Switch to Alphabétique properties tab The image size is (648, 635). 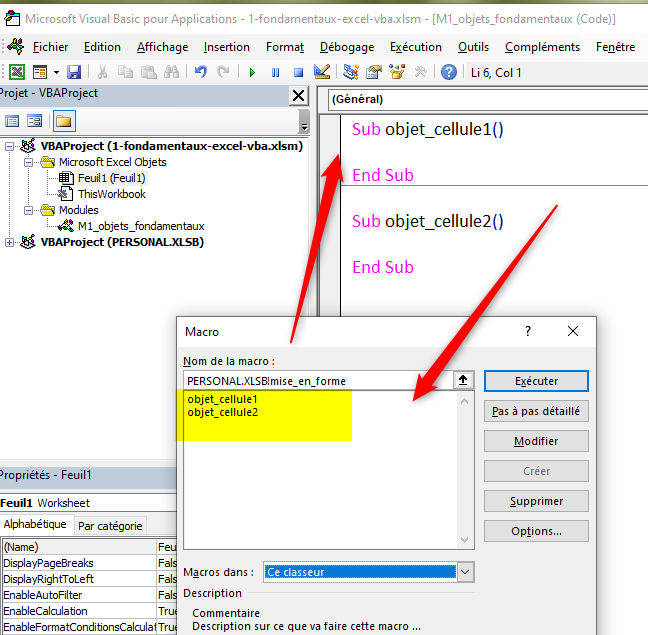35,524
